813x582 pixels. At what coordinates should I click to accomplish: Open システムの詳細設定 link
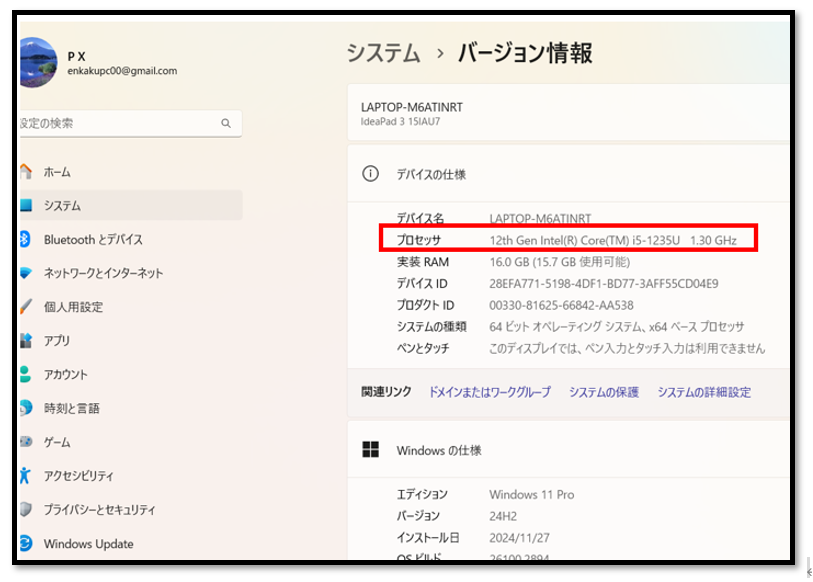[x=704, y=392]
